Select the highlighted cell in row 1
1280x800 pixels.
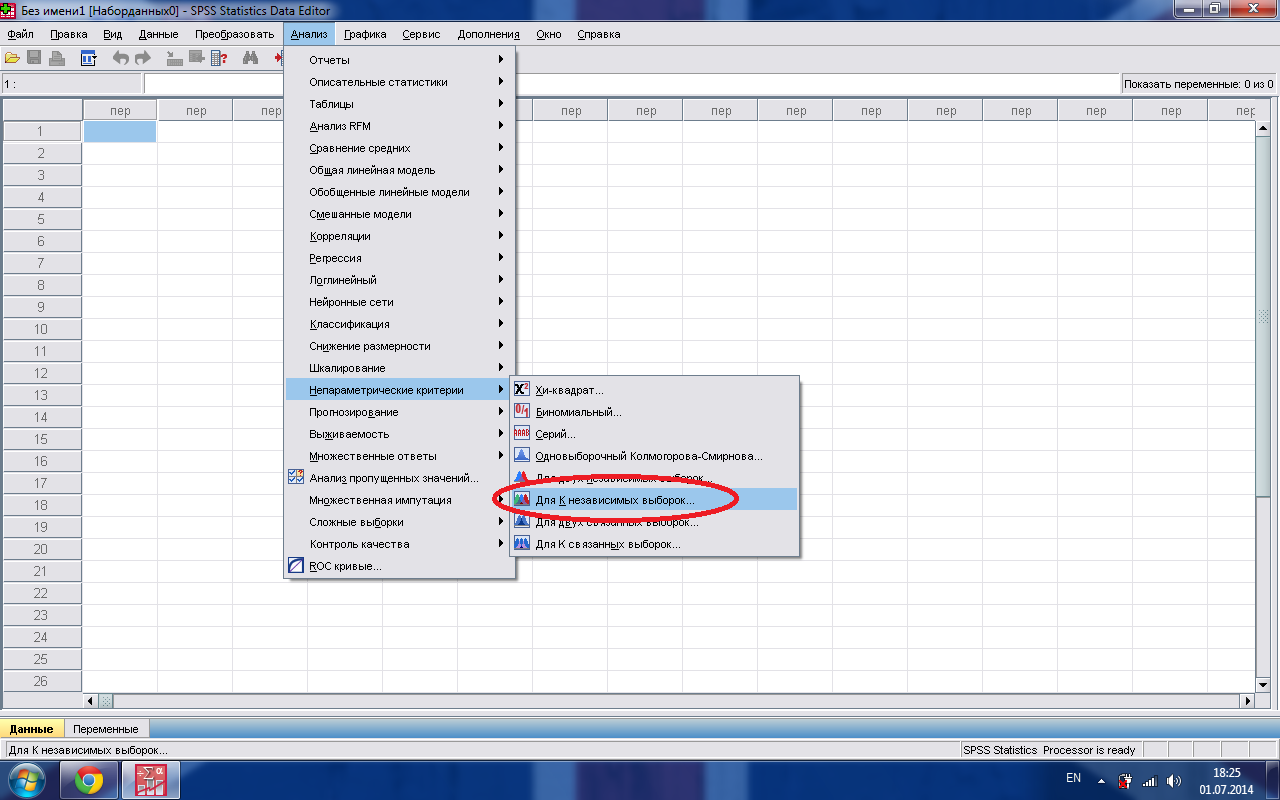[x=119, y=131]
